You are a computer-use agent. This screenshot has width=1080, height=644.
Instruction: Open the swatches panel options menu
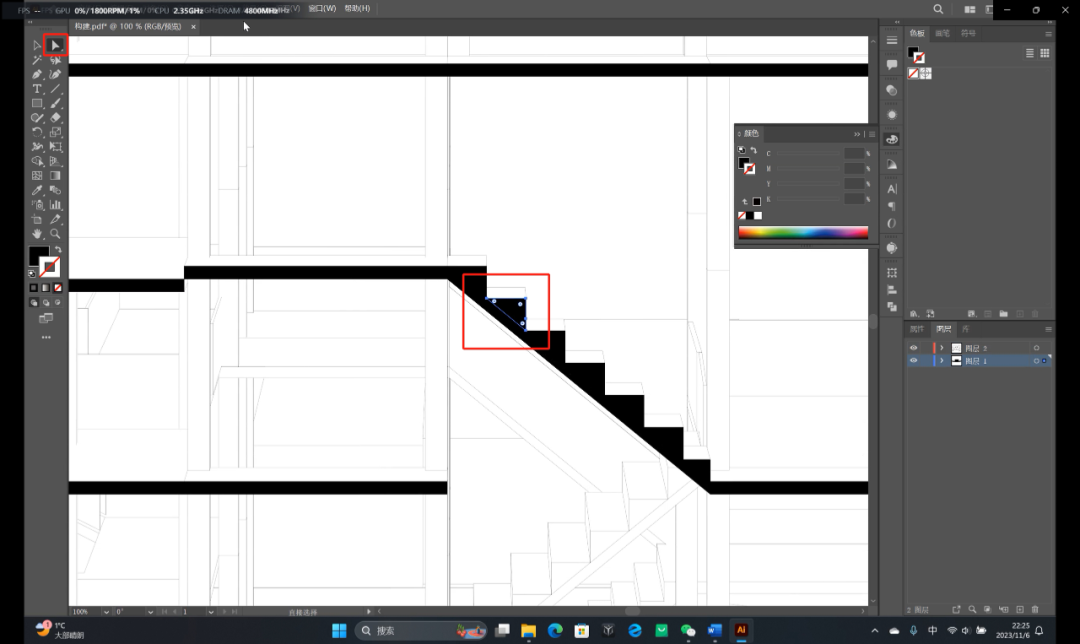pyautogui.click(x=1048, y=34)
